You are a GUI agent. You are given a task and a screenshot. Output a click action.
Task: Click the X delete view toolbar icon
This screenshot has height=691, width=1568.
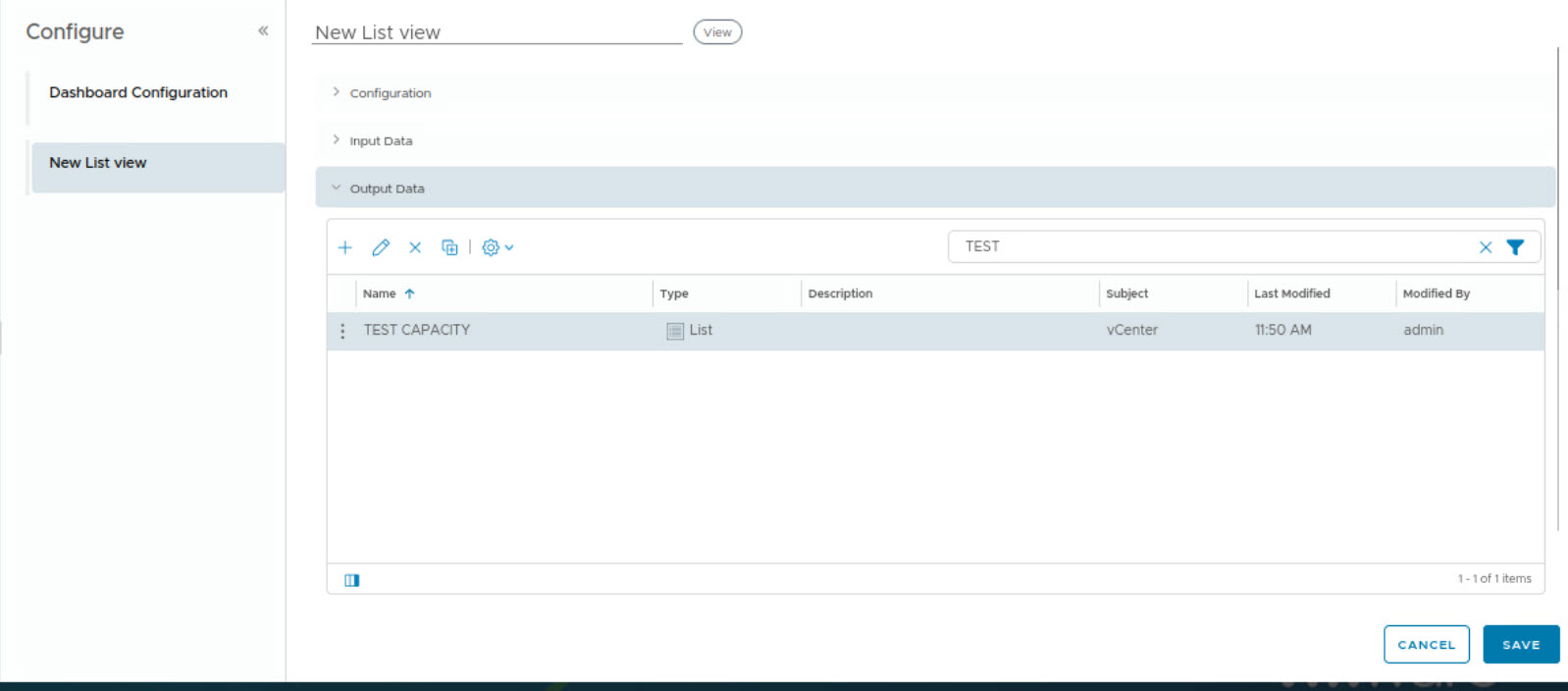415,247
